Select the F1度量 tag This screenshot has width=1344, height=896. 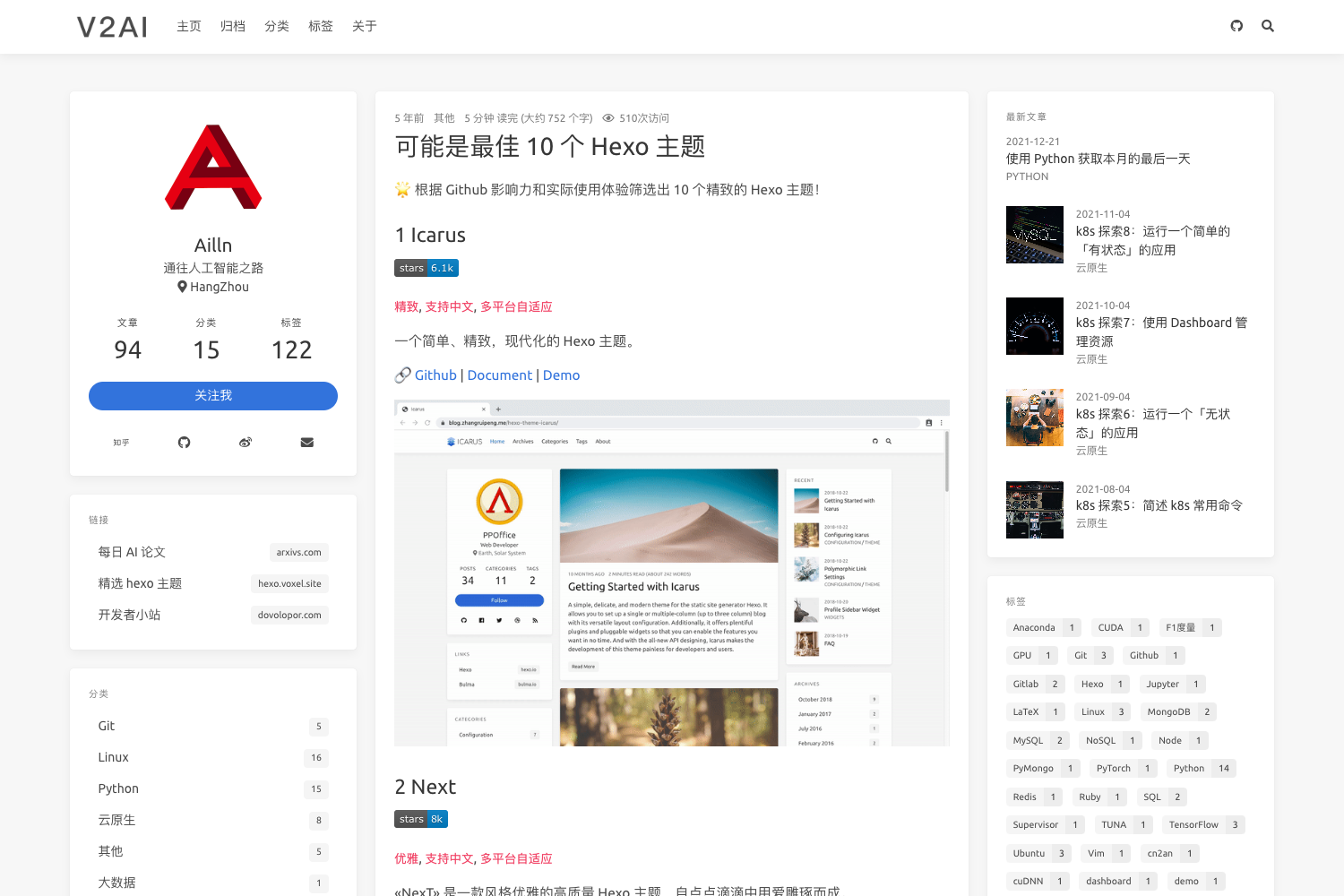click(1191, 628)
